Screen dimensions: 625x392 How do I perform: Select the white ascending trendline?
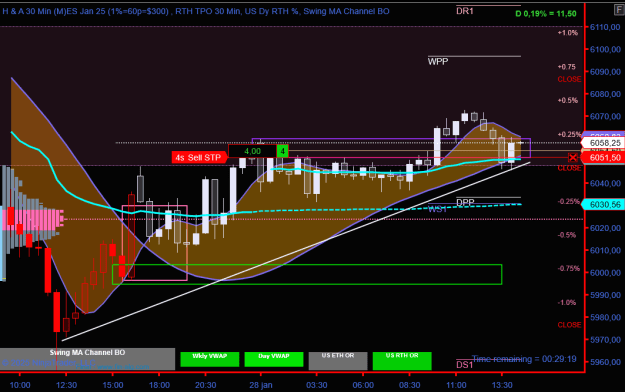point(296,252)
